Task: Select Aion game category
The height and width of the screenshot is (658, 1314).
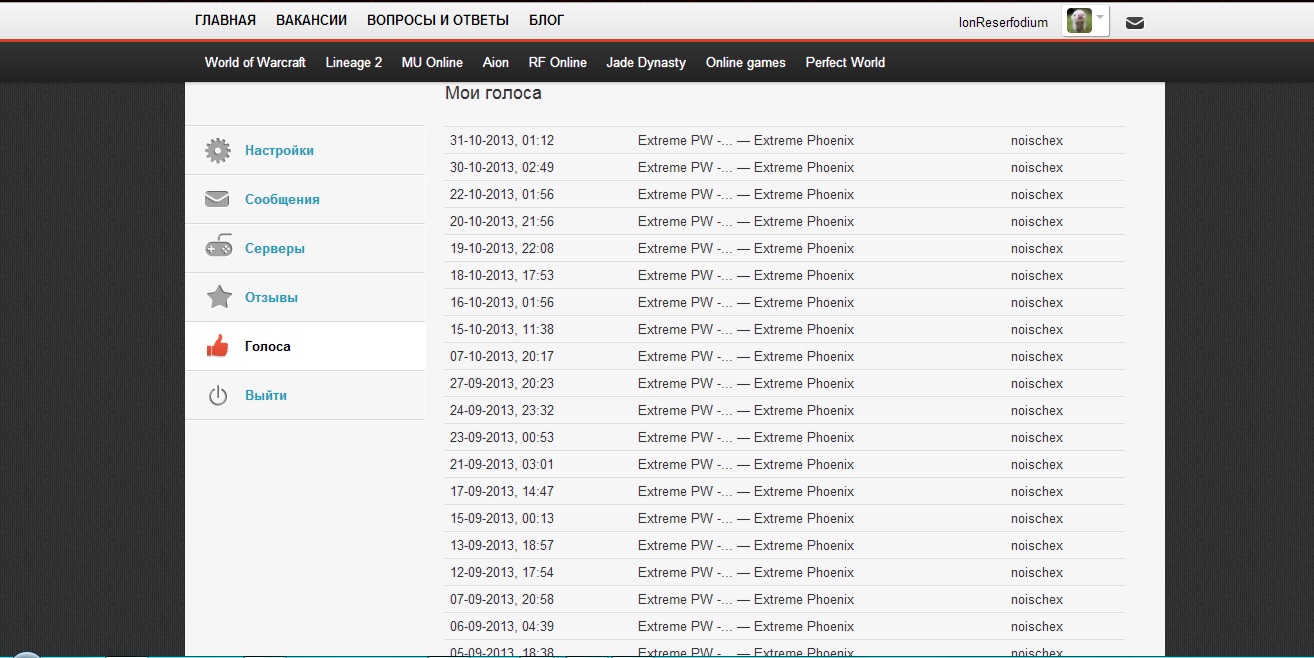Action: click(x=496, y=62)
